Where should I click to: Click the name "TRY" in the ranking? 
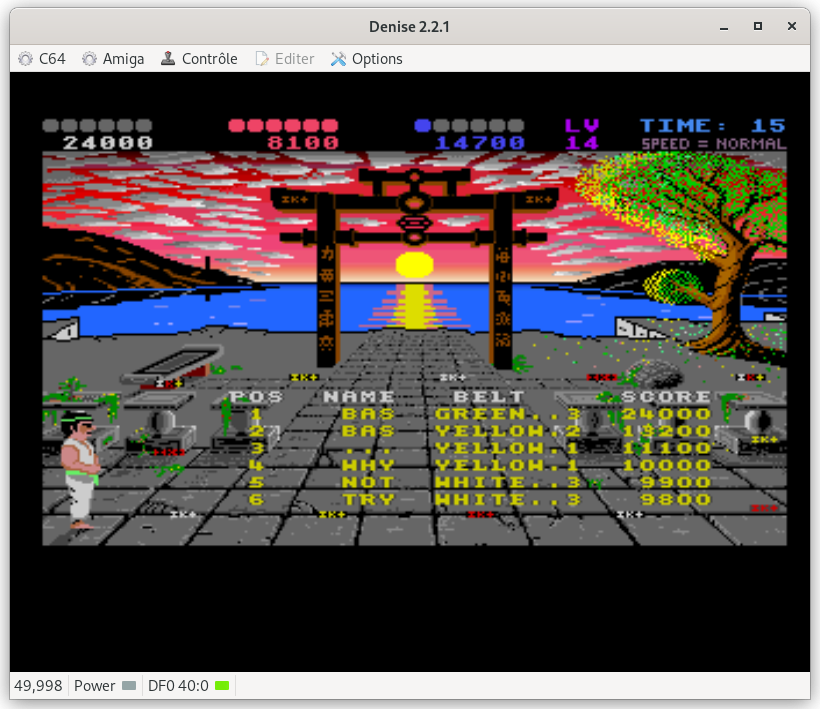pos(368,500)
